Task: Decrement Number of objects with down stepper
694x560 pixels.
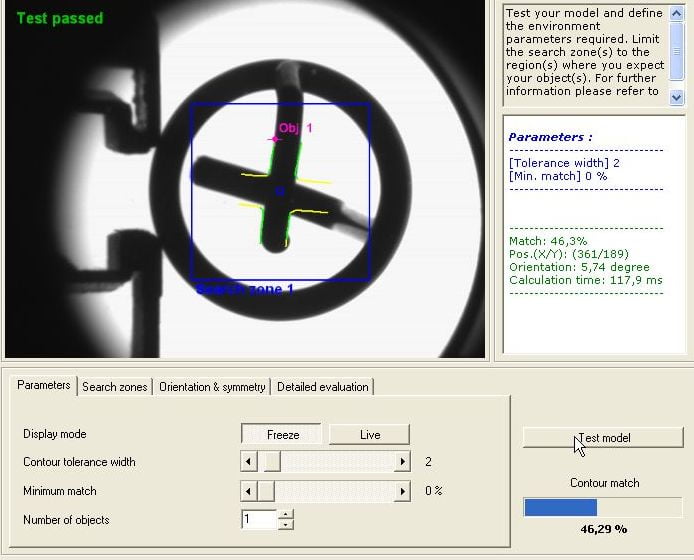Action: pyautogui.click(x=286, y=525)
